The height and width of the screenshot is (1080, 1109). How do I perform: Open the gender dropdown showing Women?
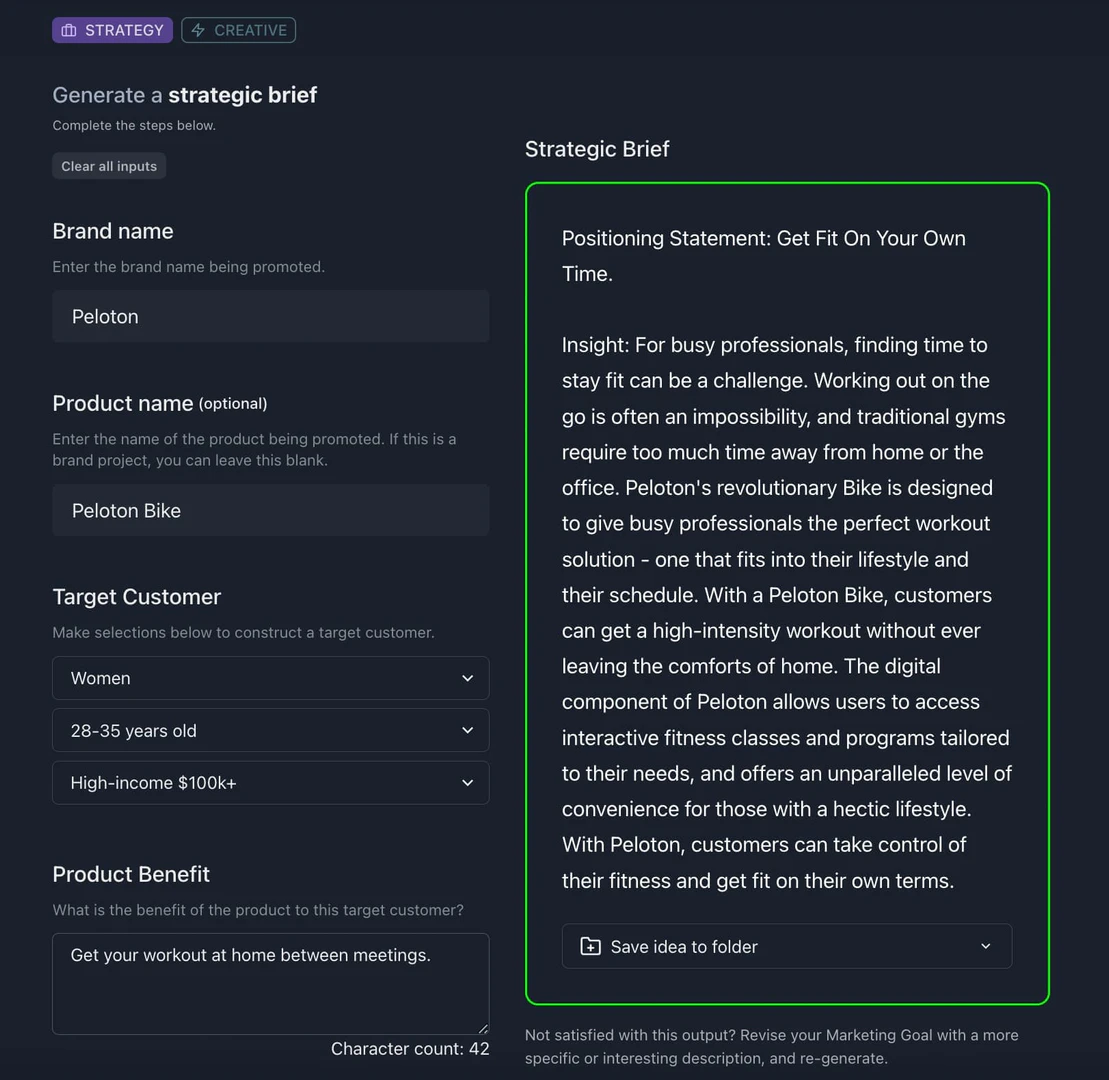tap(270, 678)
